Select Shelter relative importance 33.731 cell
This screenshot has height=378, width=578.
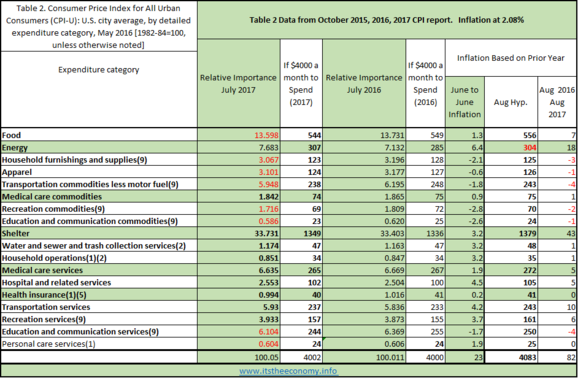[238, 233]
